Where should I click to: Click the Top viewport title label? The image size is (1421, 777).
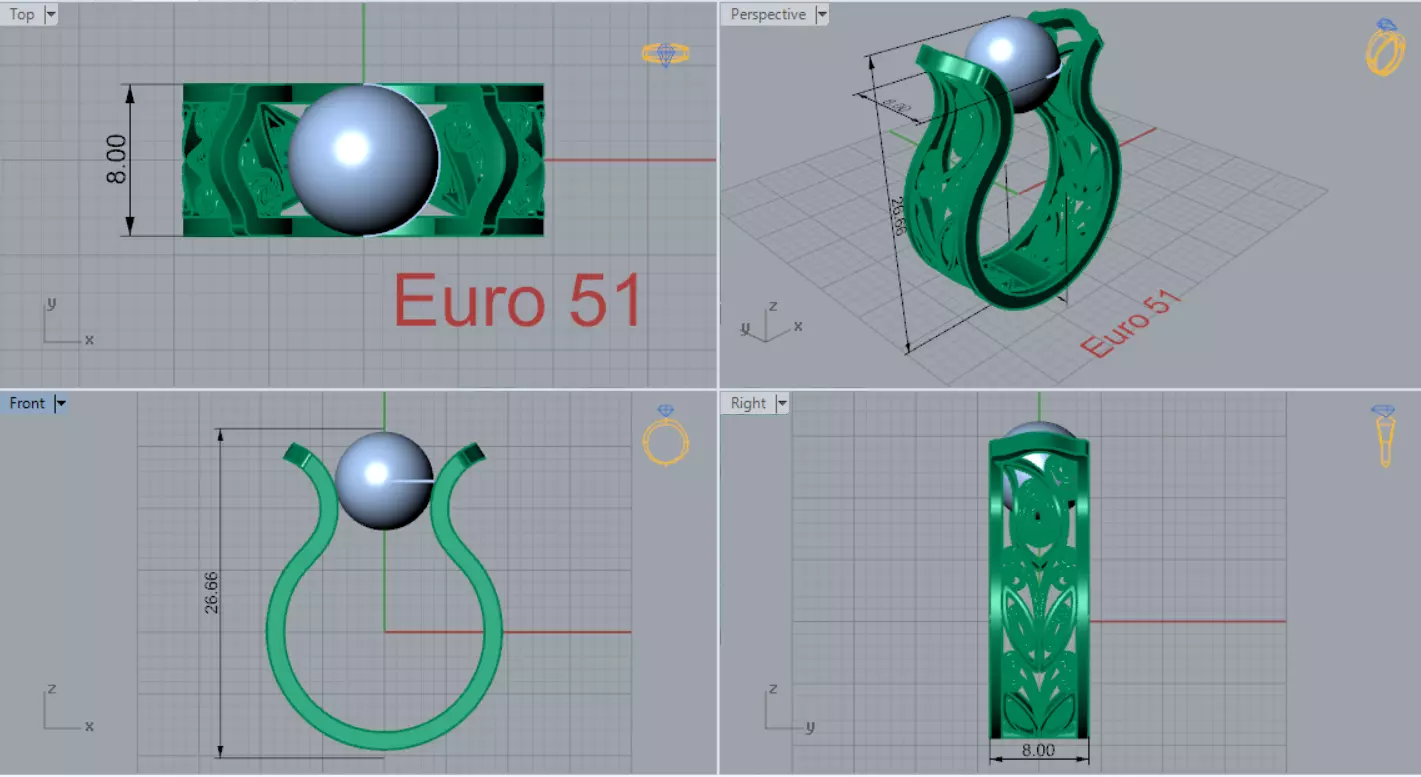[x=22, y=14]
